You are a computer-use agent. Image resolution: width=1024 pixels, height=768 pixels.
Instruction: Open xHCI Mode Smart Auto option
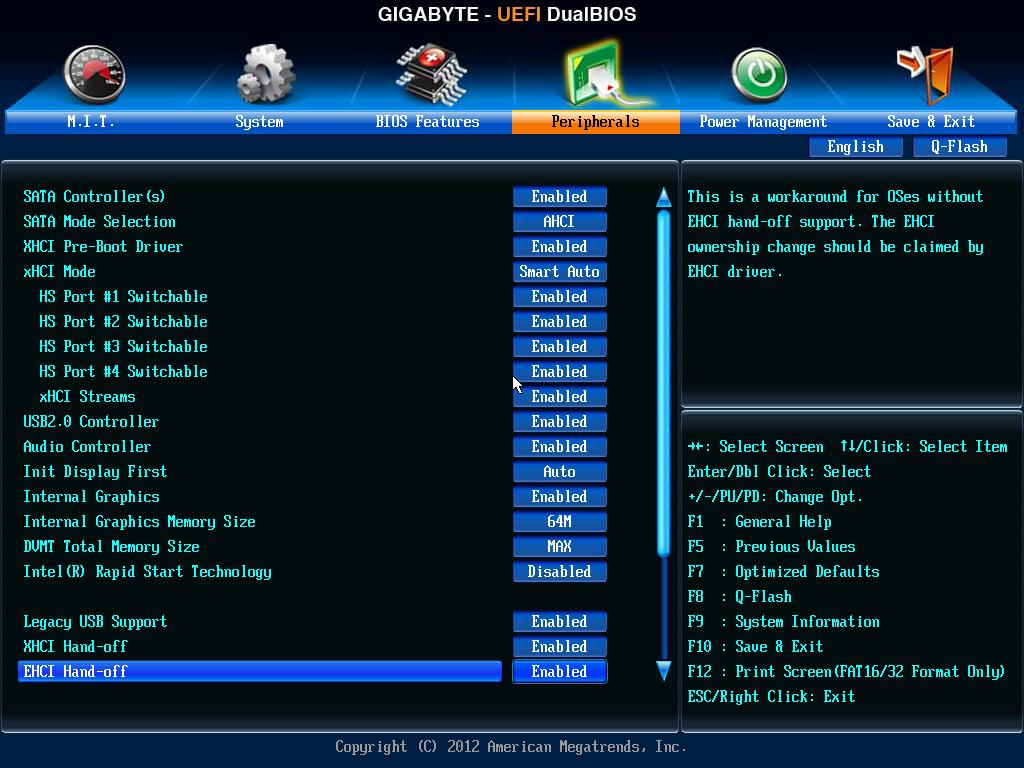(560, 272)
